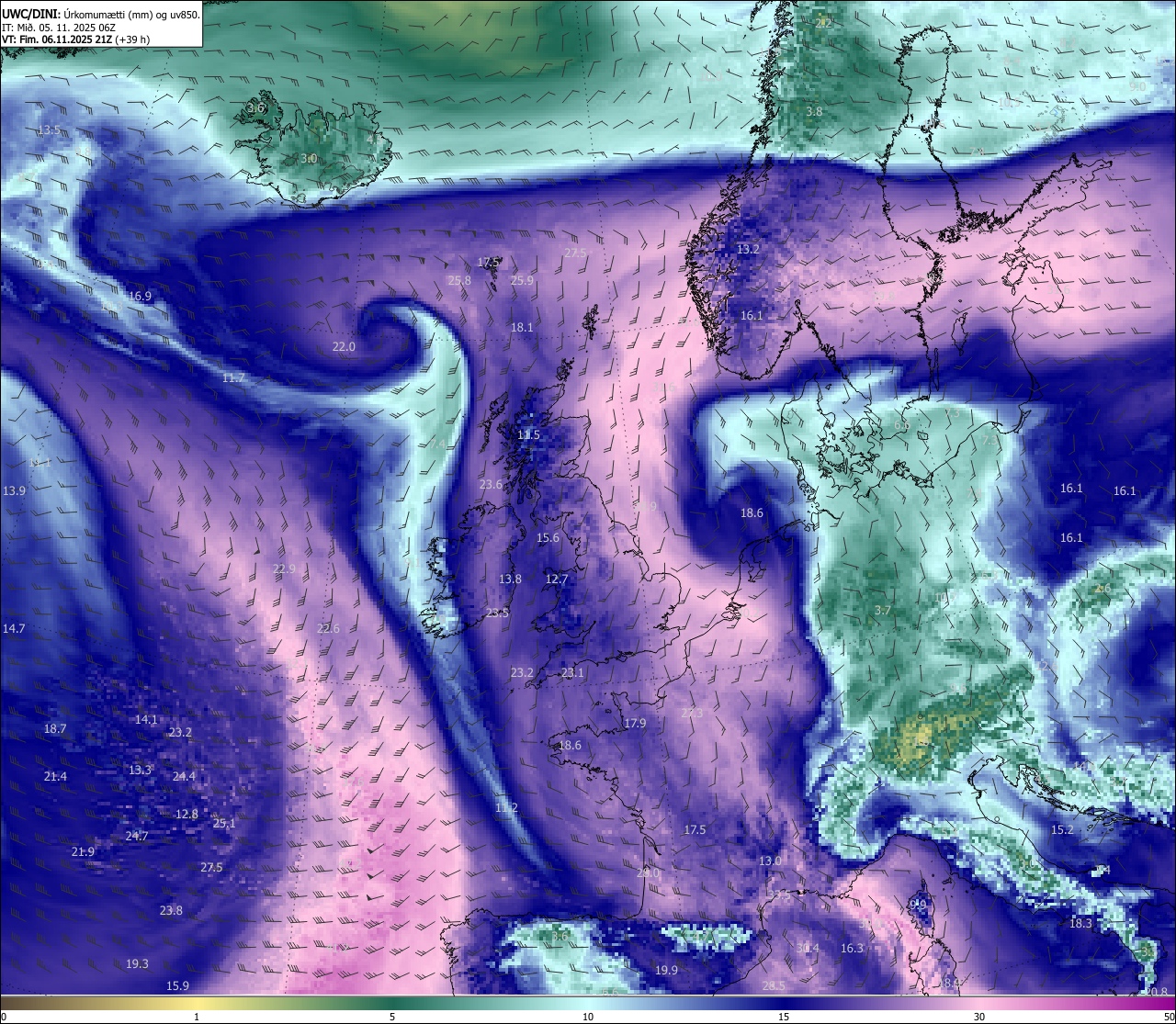Click the 16.3 value over the Mediterranean

pyautogui.click(x=852, y=949)
